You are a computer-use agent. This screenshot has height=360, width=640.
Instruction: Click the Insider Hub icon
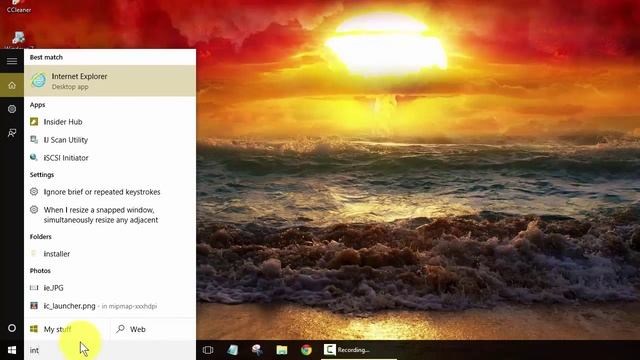coord(34,122)
